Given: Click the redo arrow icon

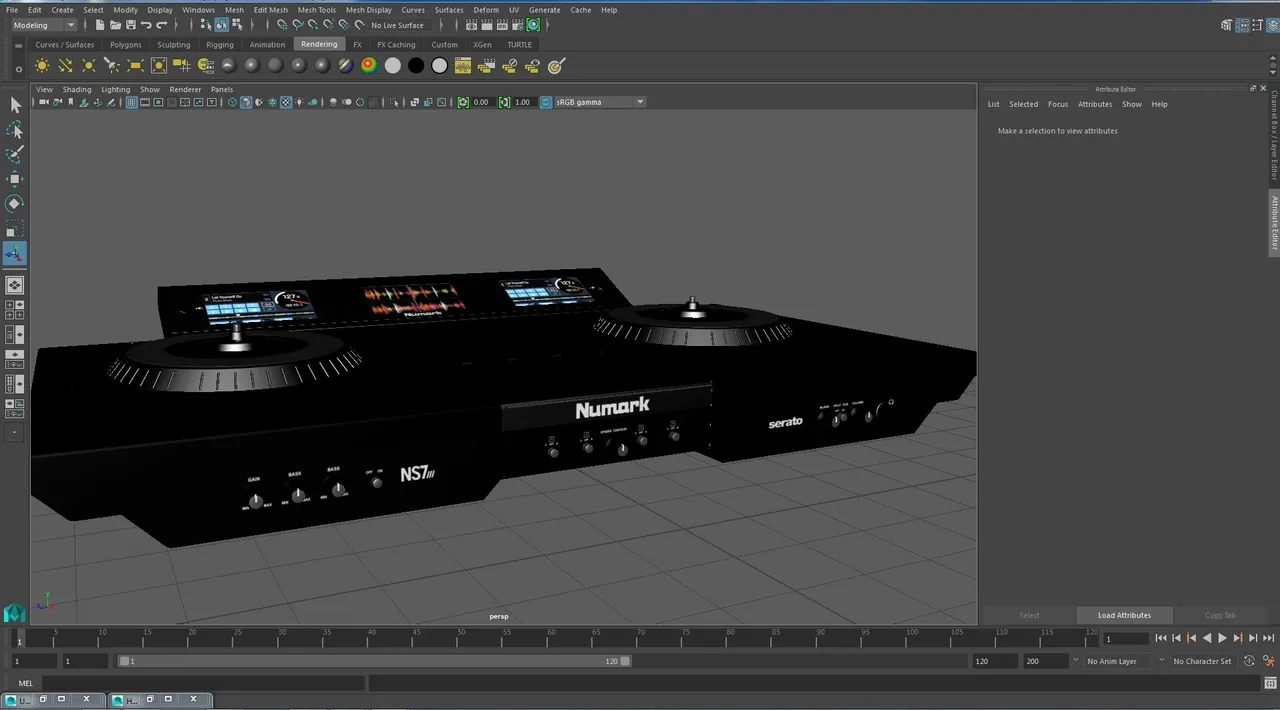Looking at the screenshot, I should point(162,25).
